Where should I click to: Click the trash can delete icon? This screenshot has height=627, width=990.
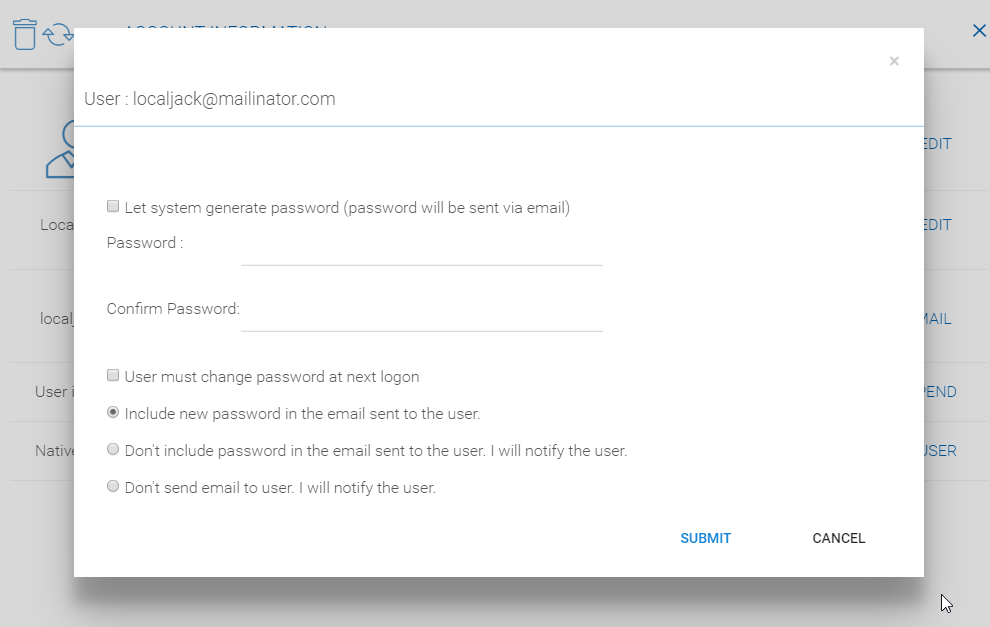click(25, 35)
